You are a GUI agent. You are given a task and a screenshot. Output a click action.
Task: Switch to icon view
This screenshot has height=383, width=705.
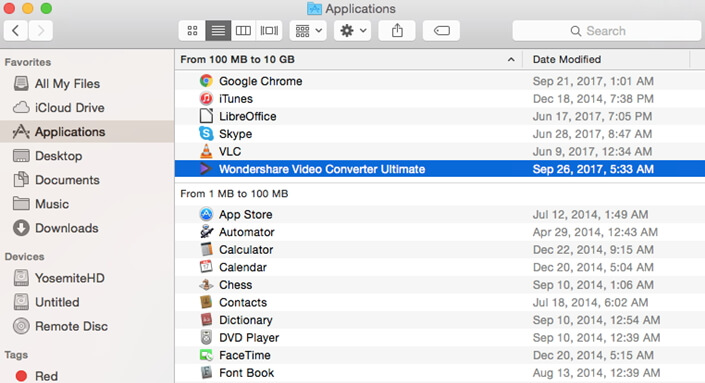pos(192,31)
